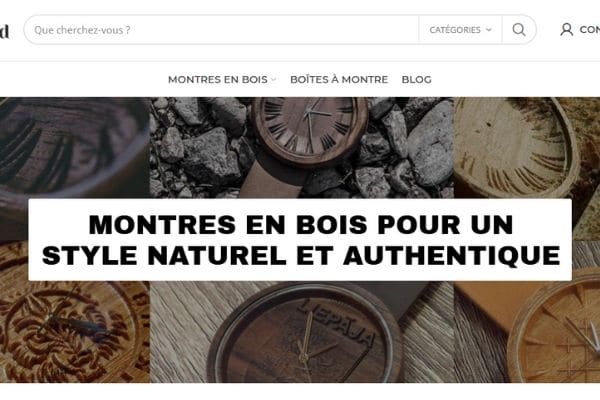The image size is (600, 400).
Task: Click the dark purple-toned watch image top left
Action: (75, 147)
